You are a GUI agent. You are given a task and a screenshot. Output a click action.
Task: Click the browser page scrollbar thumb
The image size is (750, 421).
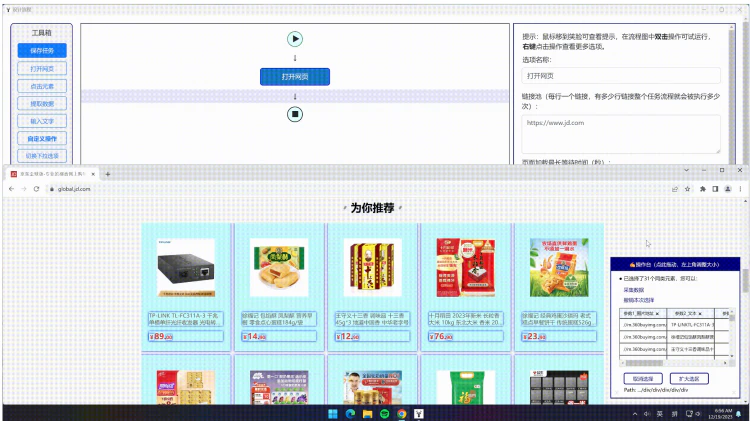click(746, 281)
